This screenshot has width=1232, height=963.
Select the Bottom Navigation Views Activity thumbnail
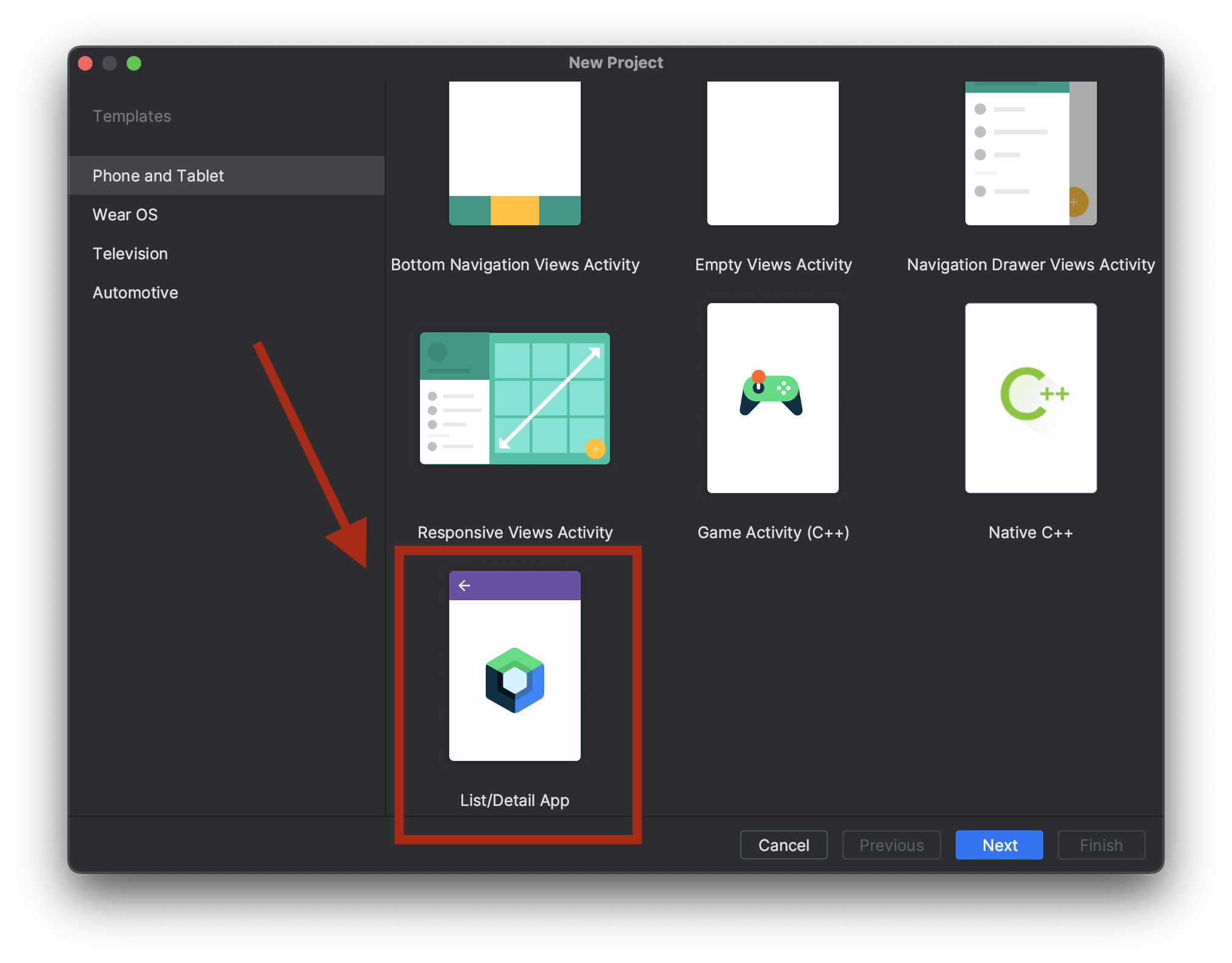[x=514, y=152]
